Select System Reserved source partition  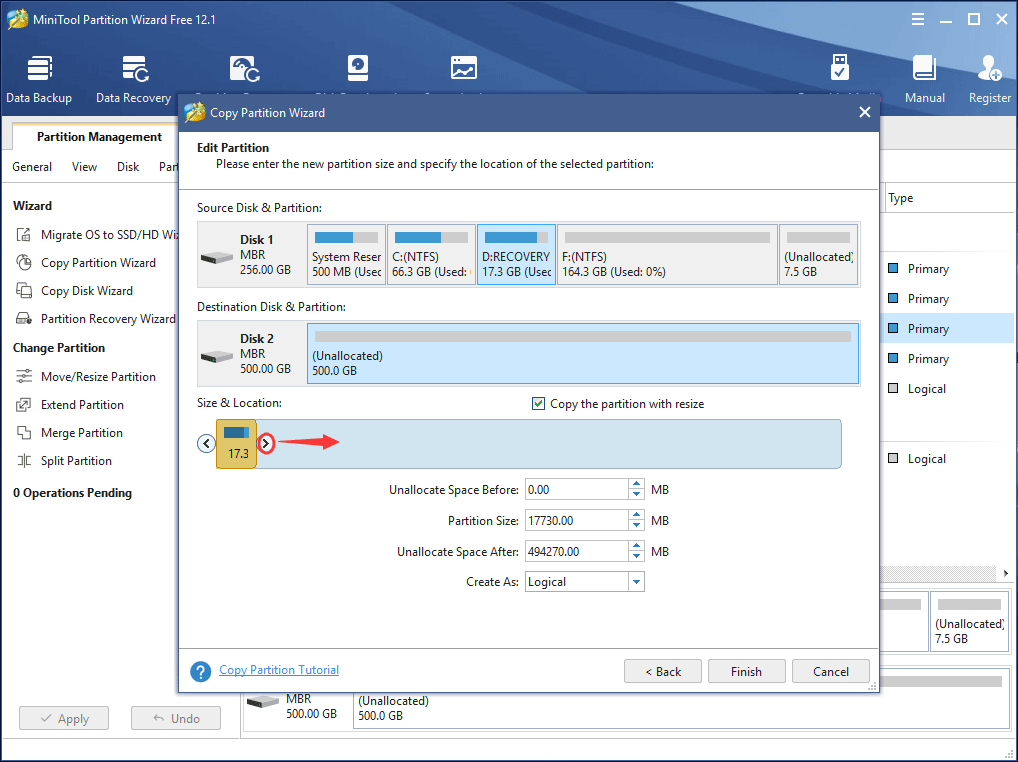click(347, 254)
